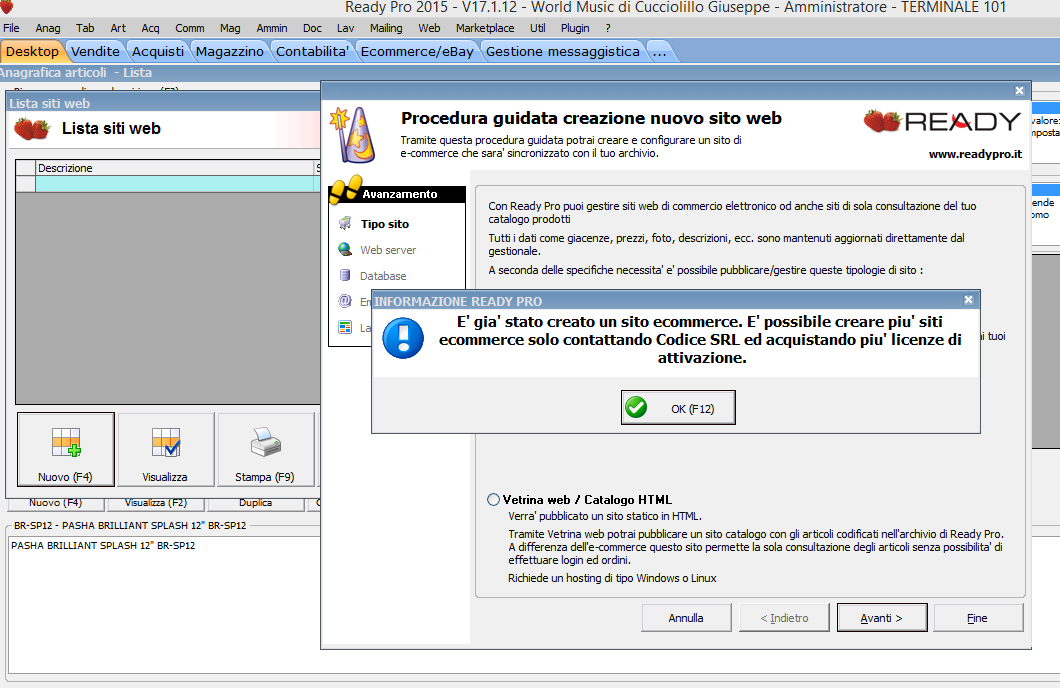Viewport: 1060px width, 688px height.
Task: Click the Web server globe icon
Action: [x=345, y=249]
